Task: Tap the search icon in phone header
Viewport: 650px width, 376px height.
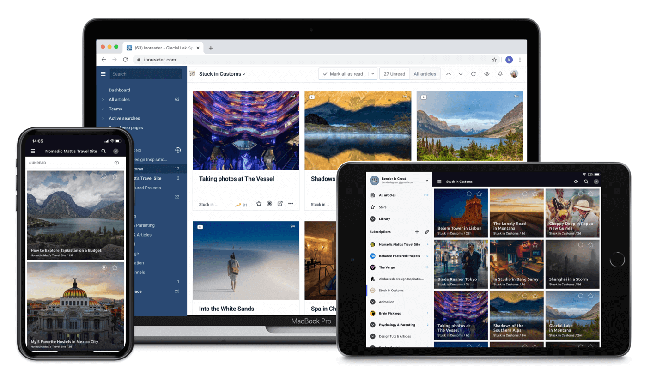Action: pyautogui.click(x=104, y=151)
